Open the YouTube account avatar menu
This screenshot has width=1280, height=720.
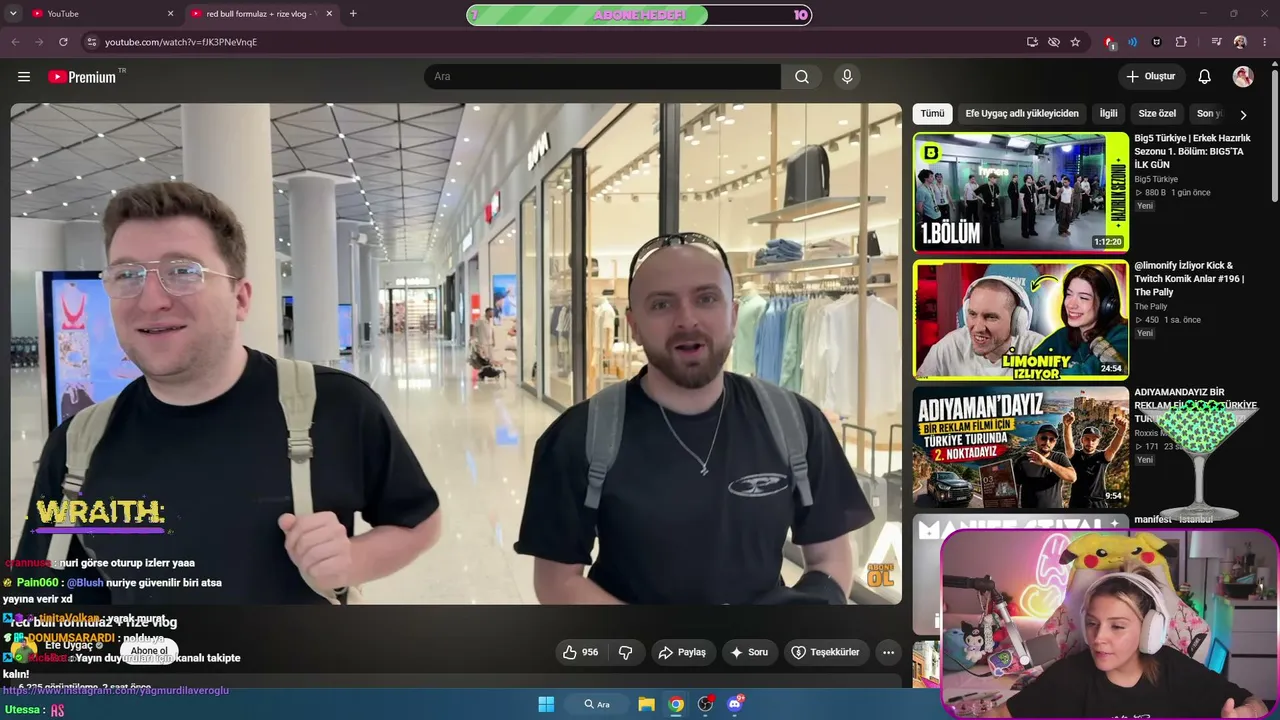click(1243, 77)
